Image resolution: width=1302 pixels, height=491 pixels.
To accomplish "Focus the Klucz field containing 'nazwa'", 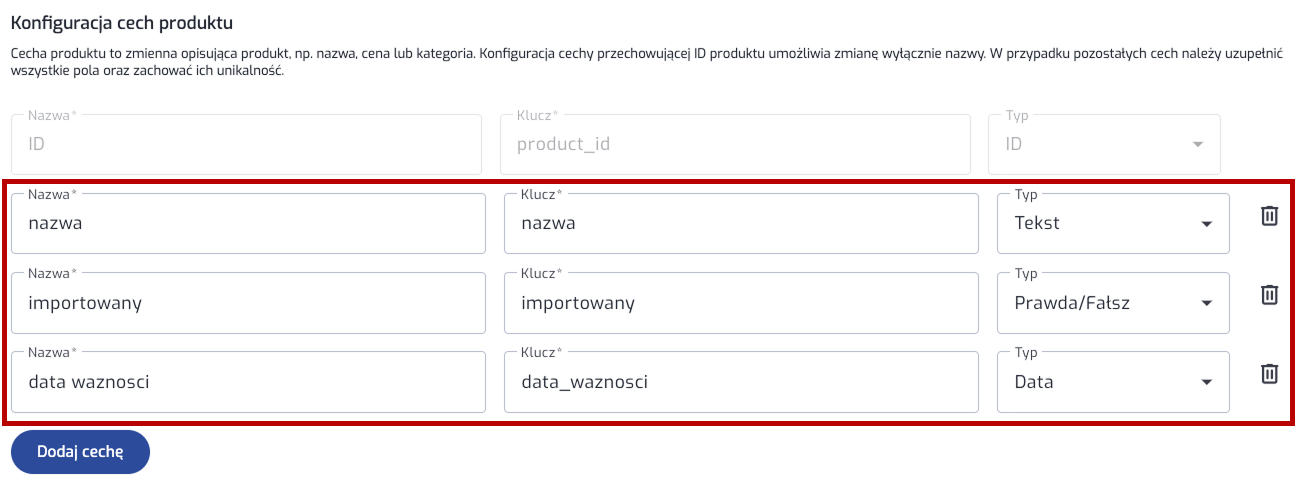I will click(x=741, y=224).
